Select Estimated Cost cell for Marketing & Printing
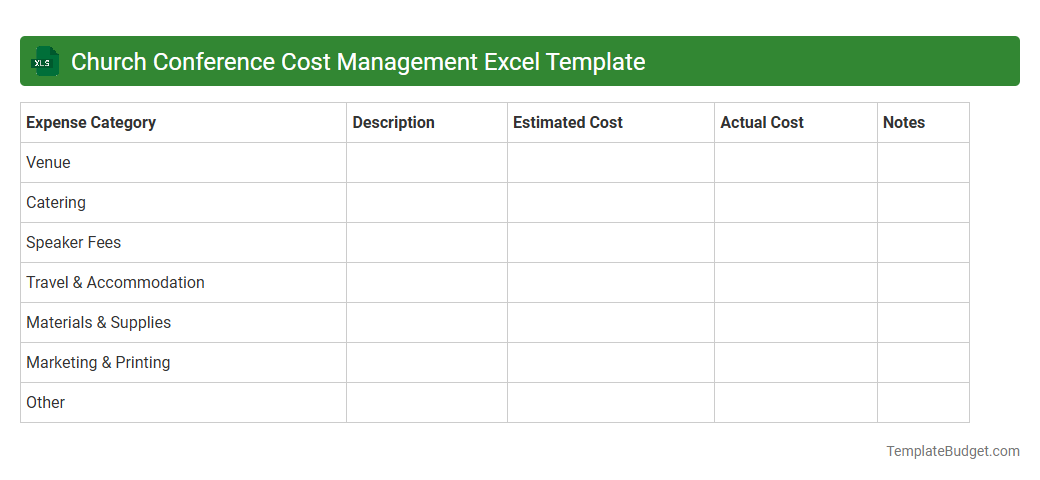 [x=611, y=363]
